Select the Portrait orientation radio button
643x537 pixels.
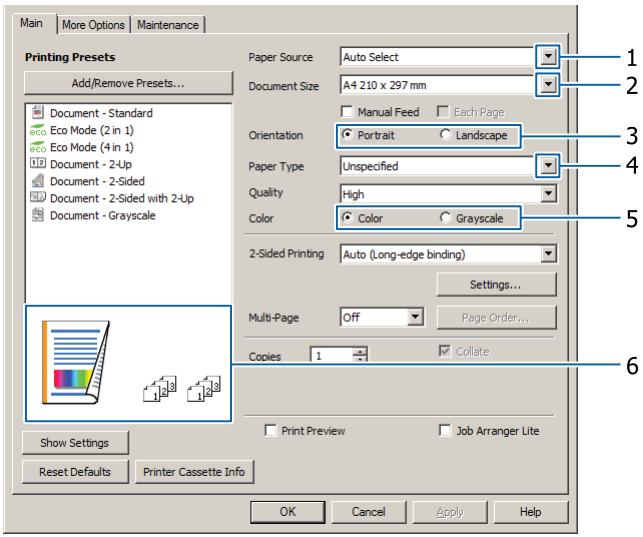point(347,134)
